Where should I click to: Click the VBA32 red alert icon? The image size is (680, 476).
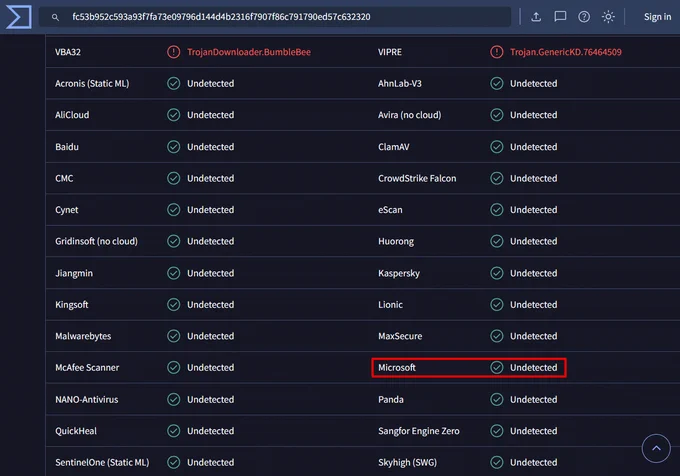173,52
